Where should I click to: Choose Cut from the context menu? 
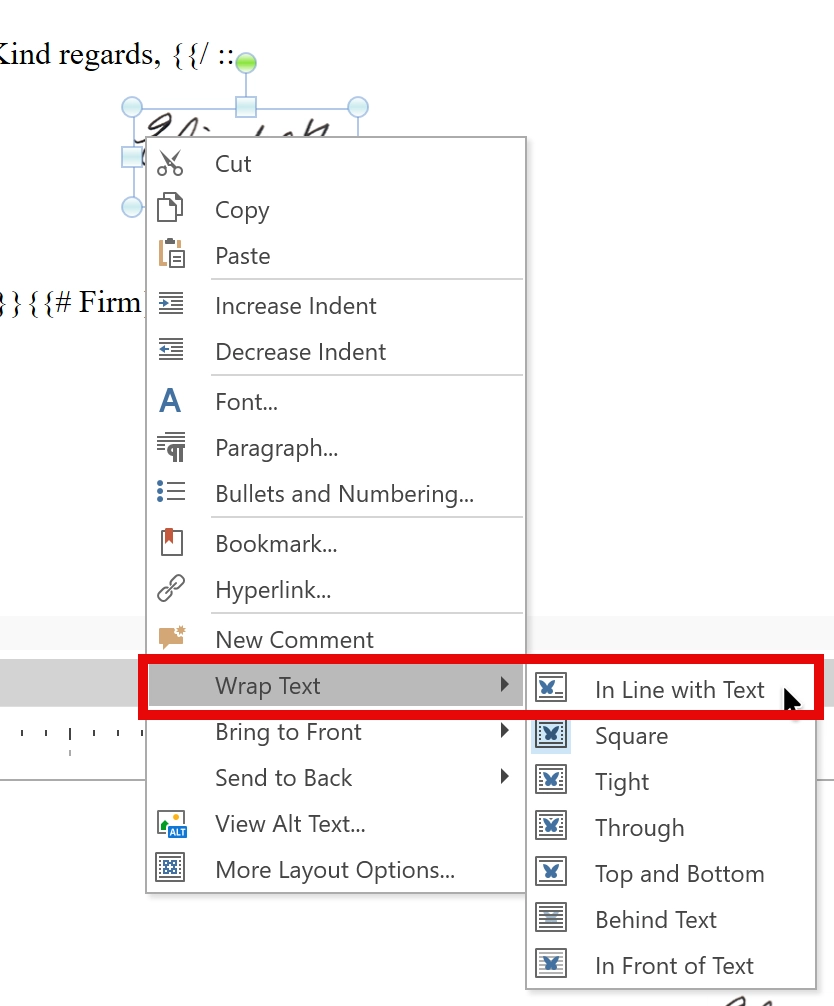click(x=336, y=164)
